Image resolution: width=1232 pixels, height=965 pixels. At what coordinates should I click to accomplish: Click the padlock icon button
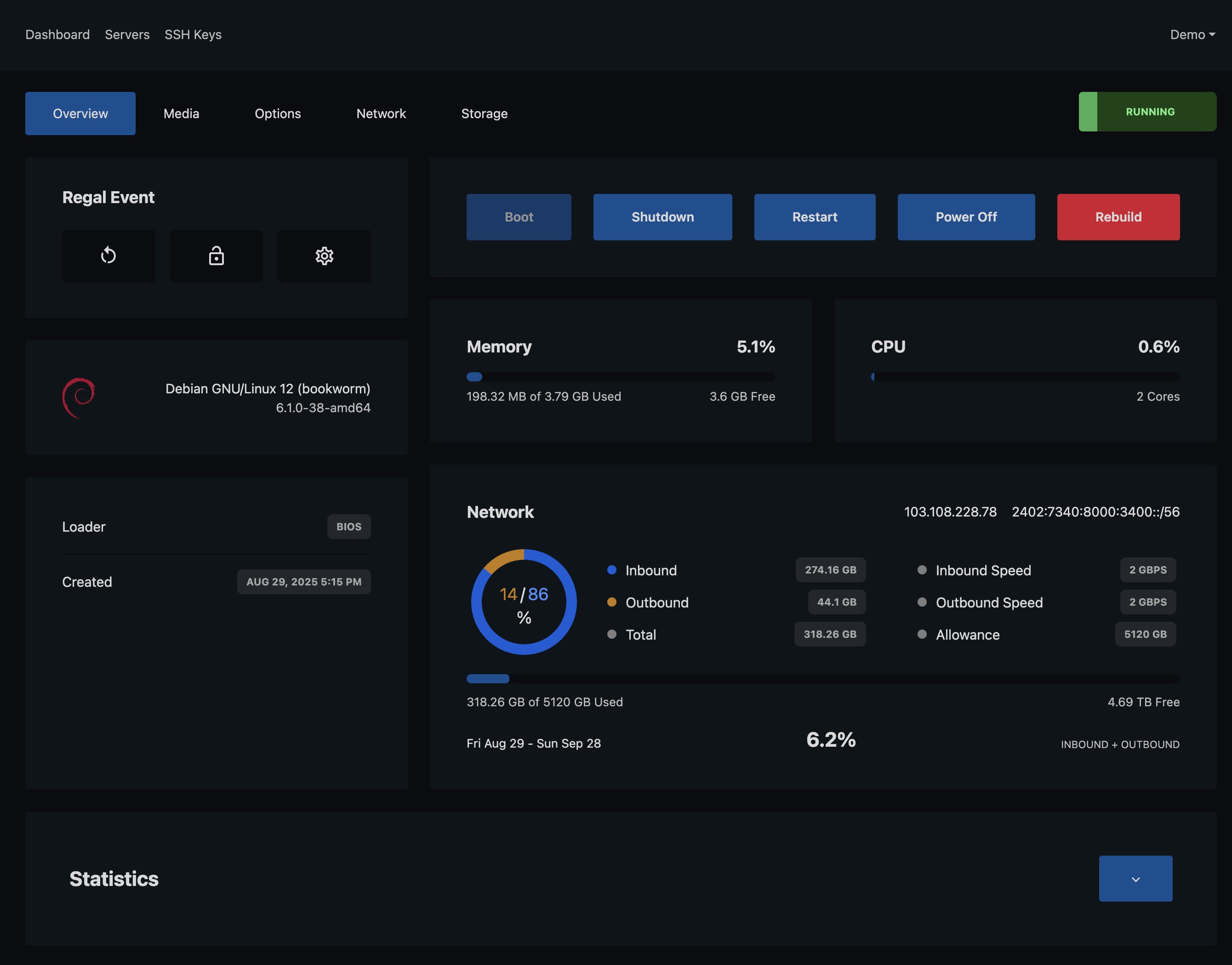[217, 256]
